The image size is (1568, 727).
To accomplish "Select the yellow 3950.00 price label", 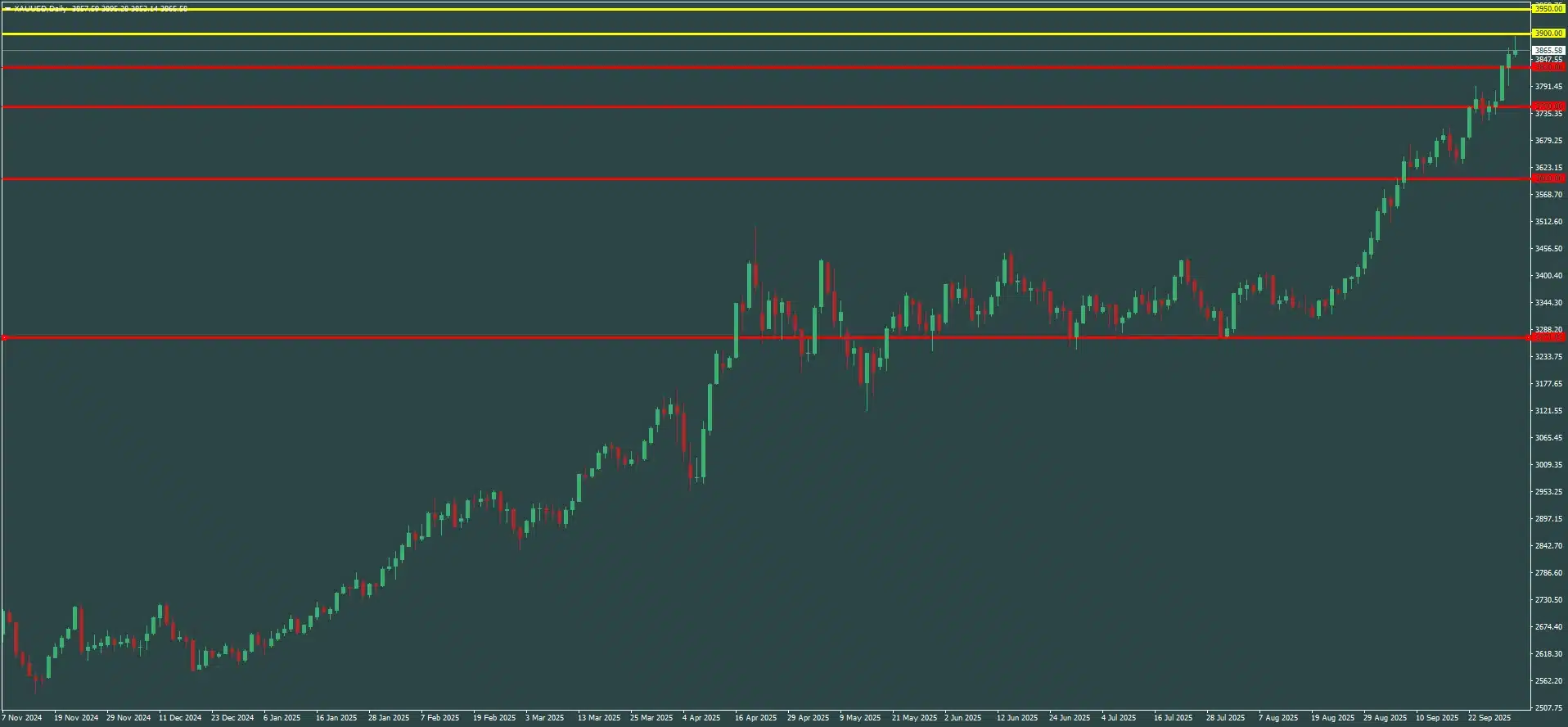I will (x=1548, y=8).
